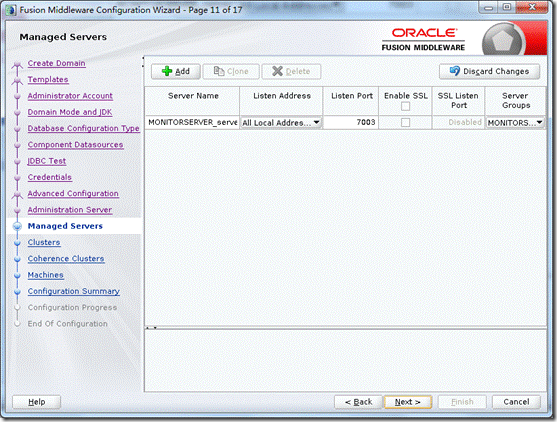Enable SSL for the MONITORSERVER row

(405, 123)
